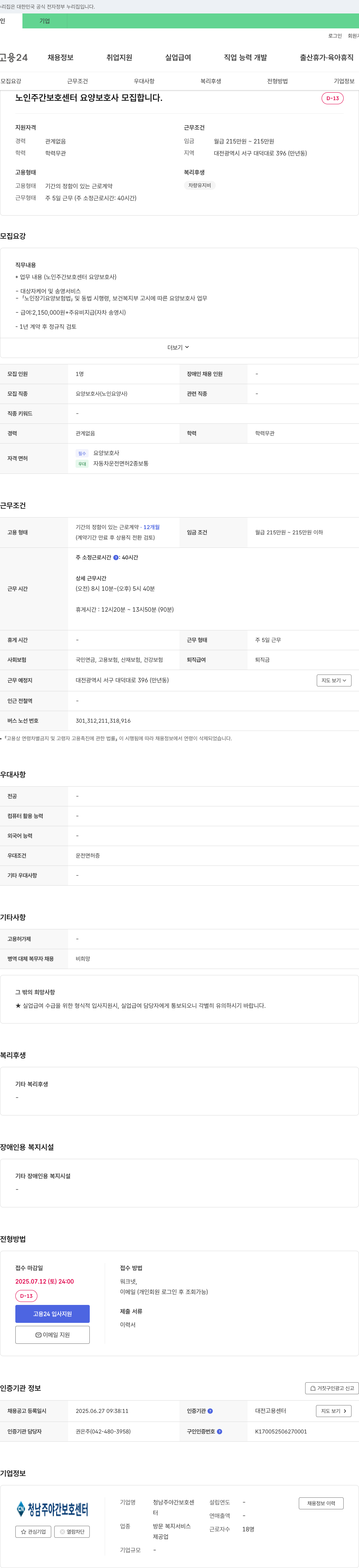
Task: Click the 권은주(042-480-3958) contact text
Action: [103, 1432]
